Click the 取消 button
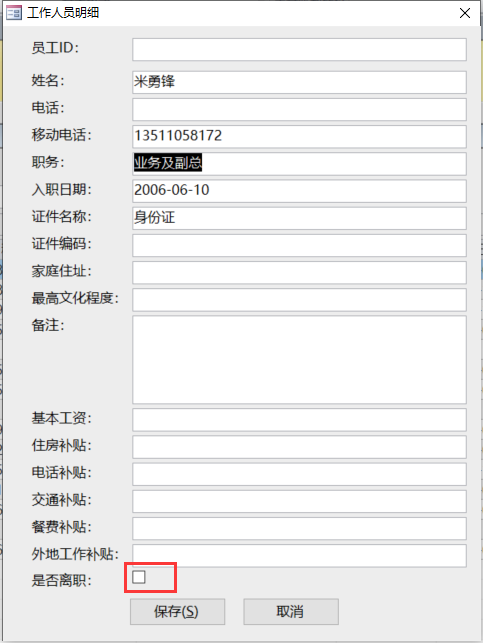 (x=291, y=611)
